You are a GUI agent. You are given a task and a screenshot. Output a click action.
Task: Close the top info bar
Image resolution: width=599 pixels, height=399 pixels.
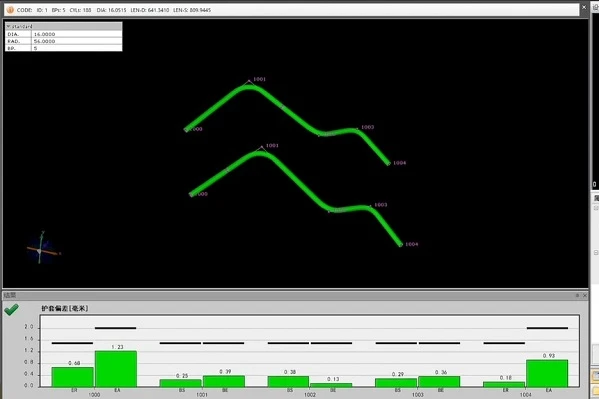(x=584, y=7)
